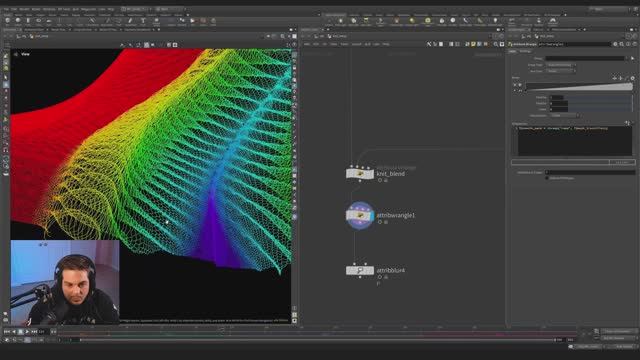Select the knit_blend node label
The height and width of the screenshot is (360, 640).
pos(391,174)
